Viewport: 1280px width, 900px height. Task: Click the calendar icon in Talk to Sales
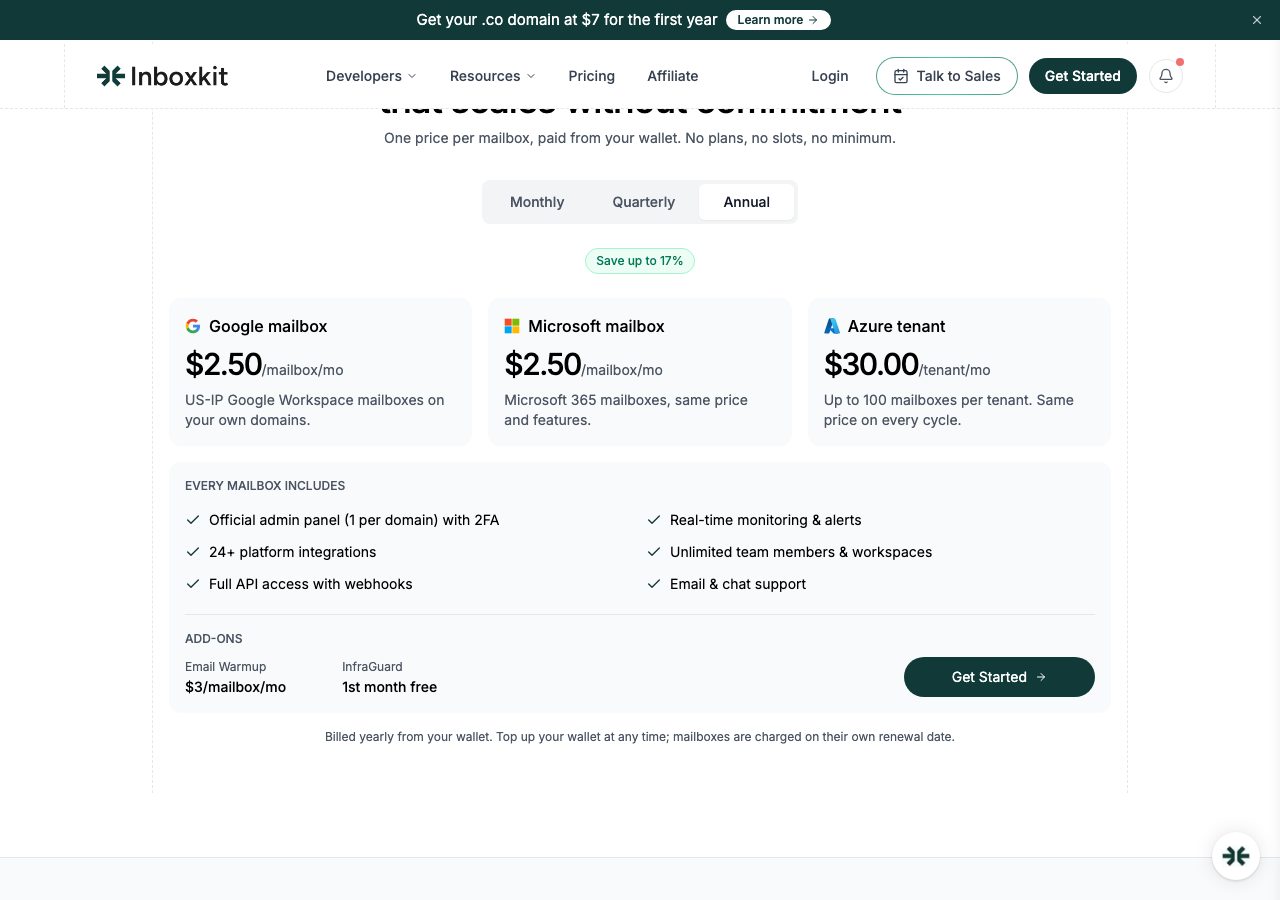coord(901,76)
